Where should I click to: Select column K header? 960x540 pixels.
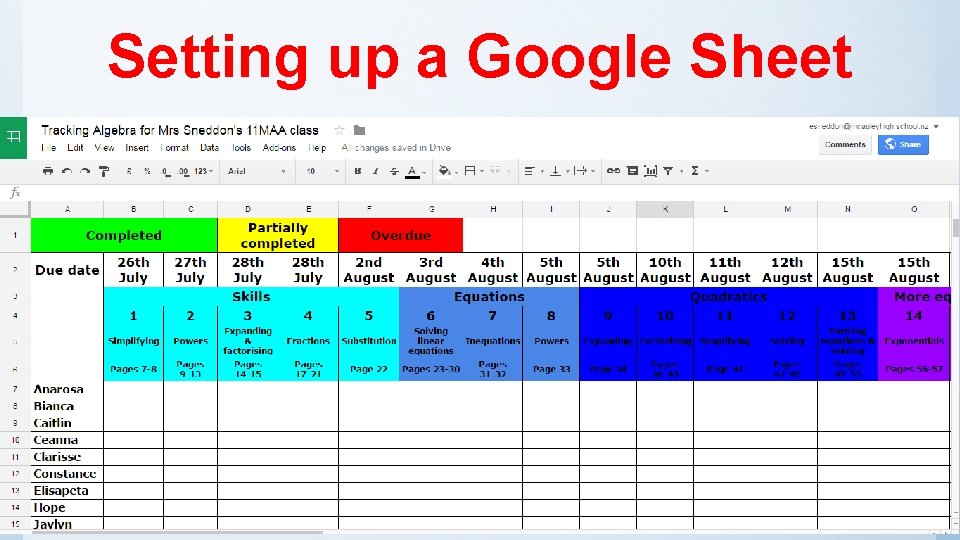tap(665, 209)
